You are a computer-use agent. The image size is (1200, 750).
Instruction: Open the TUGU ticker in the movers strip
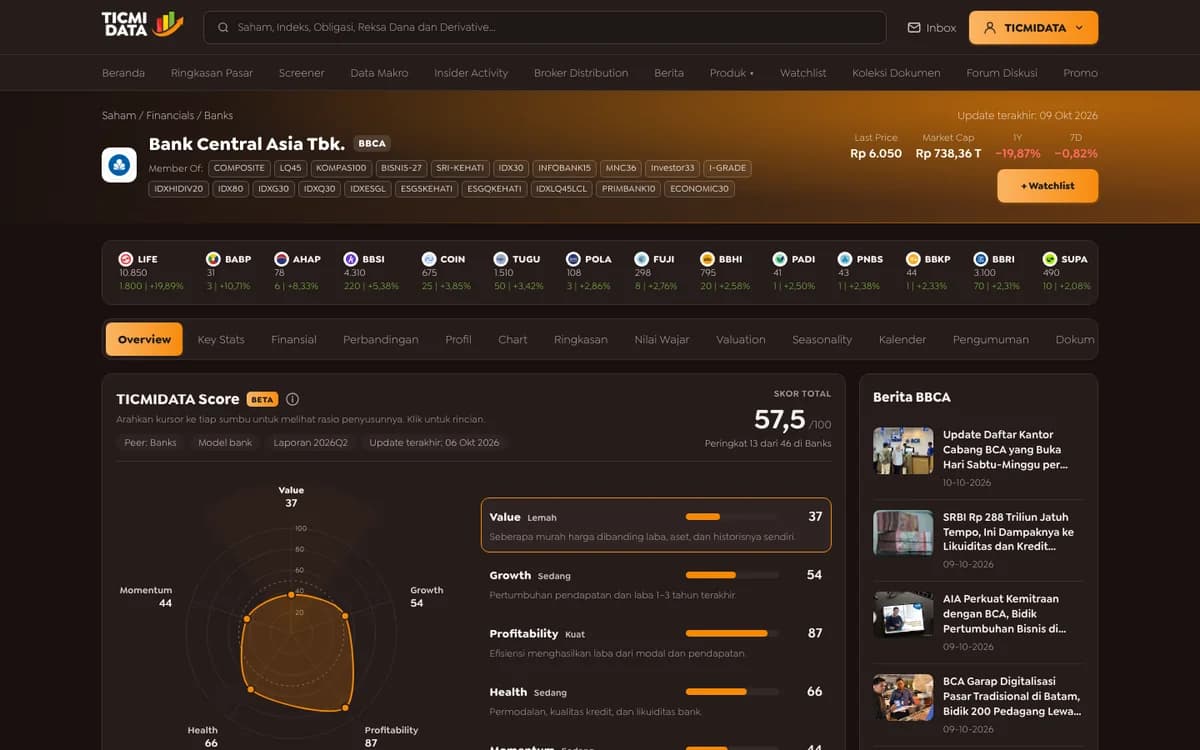click(x=518, y=272)
